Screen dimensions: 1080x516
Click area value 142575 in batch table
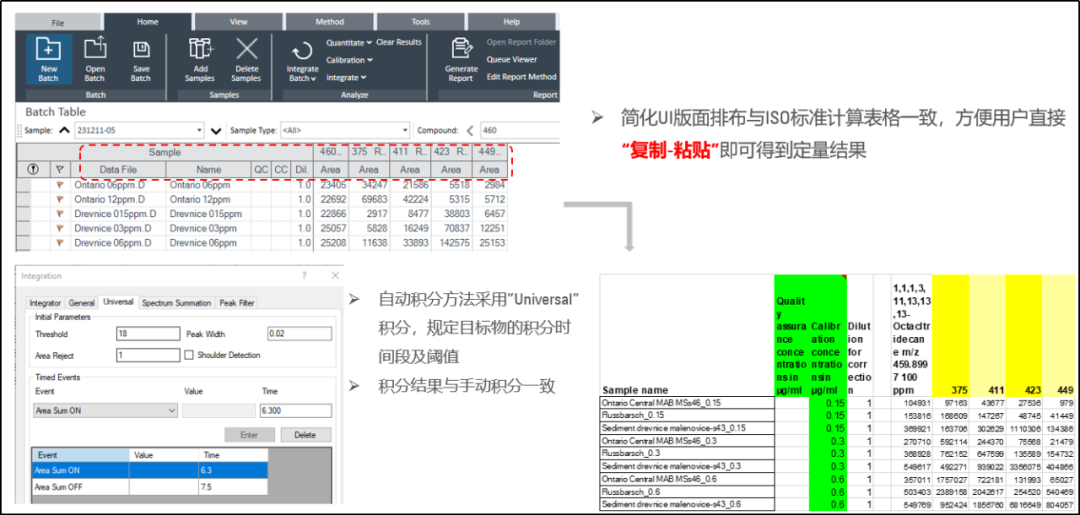451,242
